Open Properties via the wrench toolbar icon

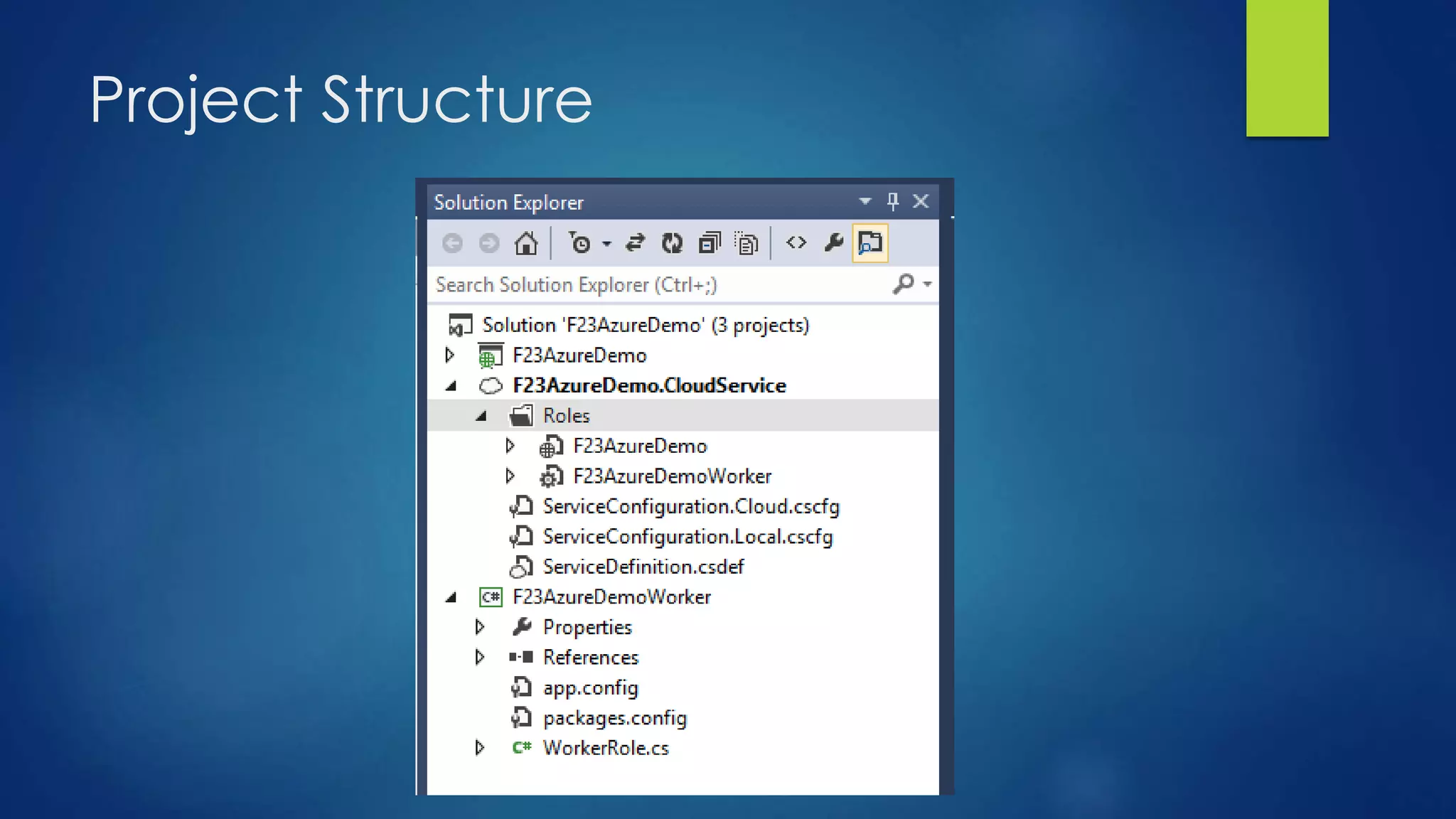[x=833, y=243]
